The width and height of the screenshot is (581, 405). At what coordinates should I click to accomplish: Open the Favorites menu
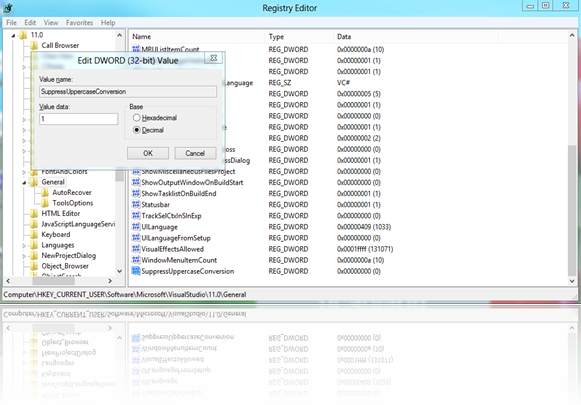79,23
